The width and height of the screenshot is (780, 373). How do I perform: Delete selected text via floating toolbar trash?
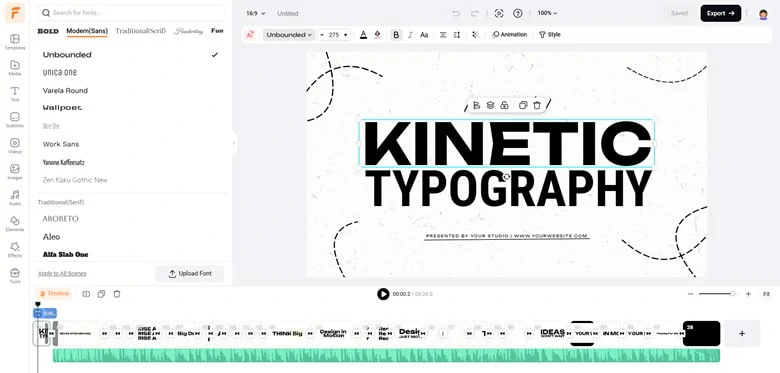tap(537, 105)
